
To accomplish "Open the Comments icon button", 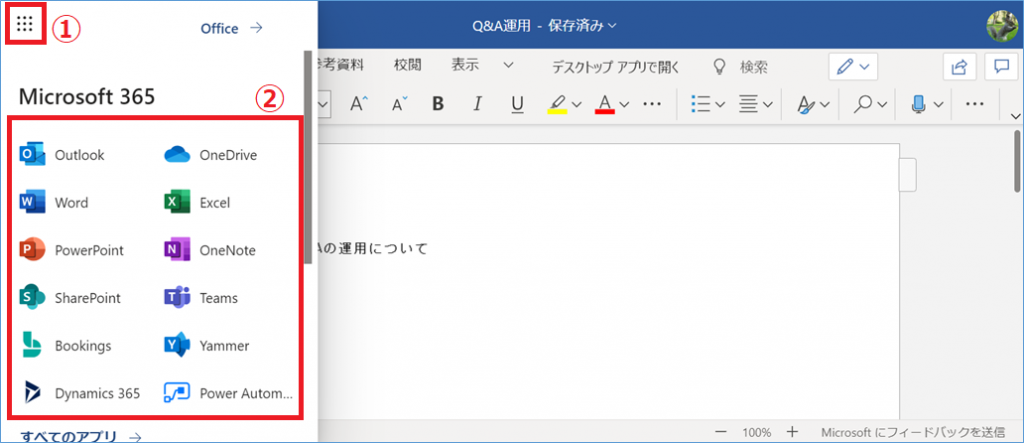I will pyautogui.click(x=1001, y=67).
